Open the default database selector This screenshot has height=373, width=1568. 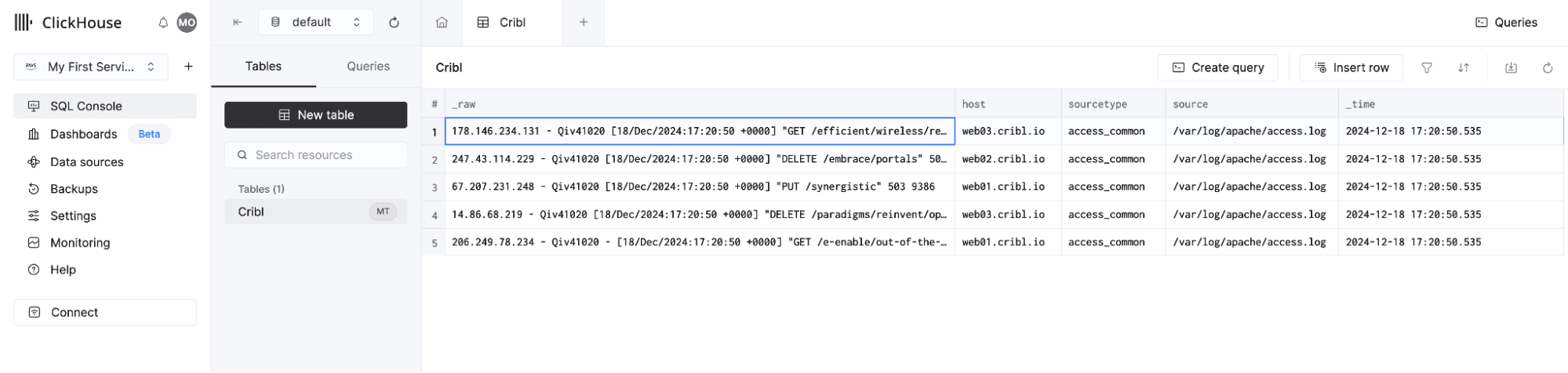pos(315,23)
